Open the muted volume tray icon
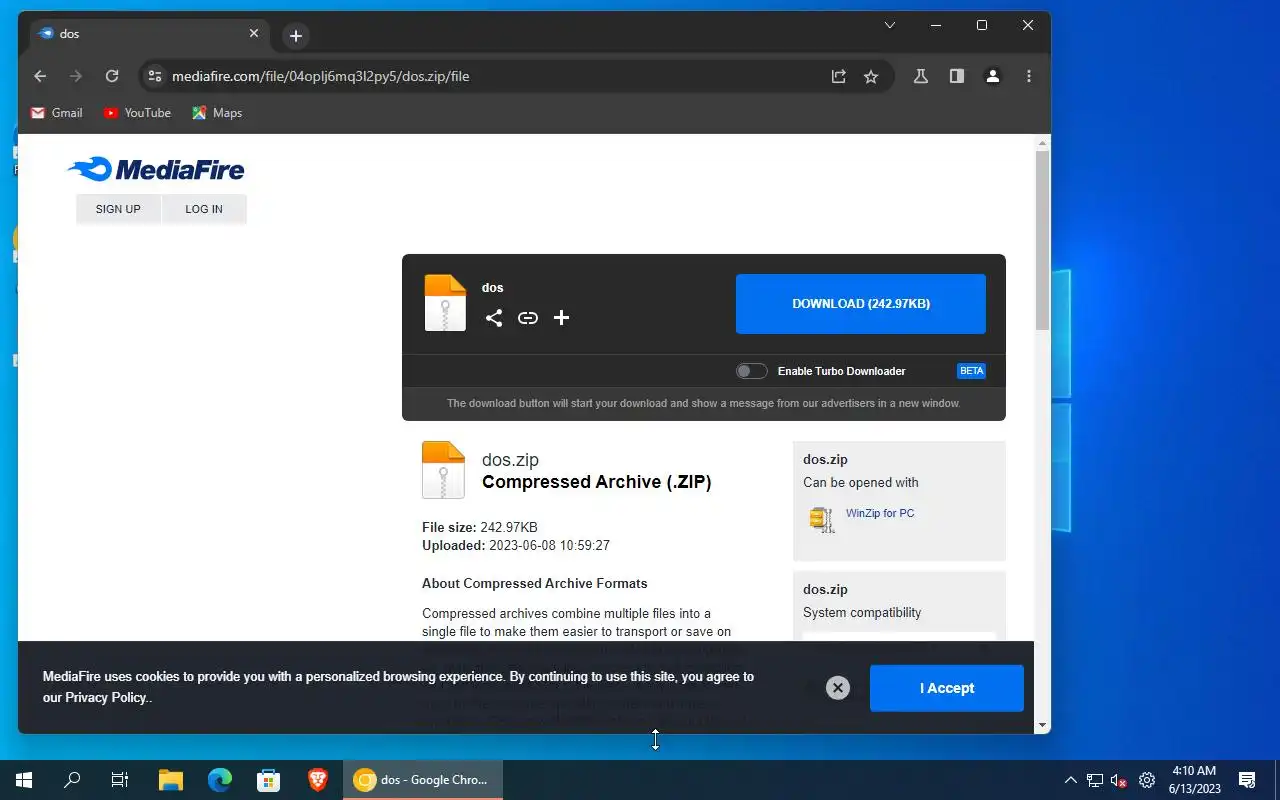The image size is (1280, 800). click(x=1120, y=780)
